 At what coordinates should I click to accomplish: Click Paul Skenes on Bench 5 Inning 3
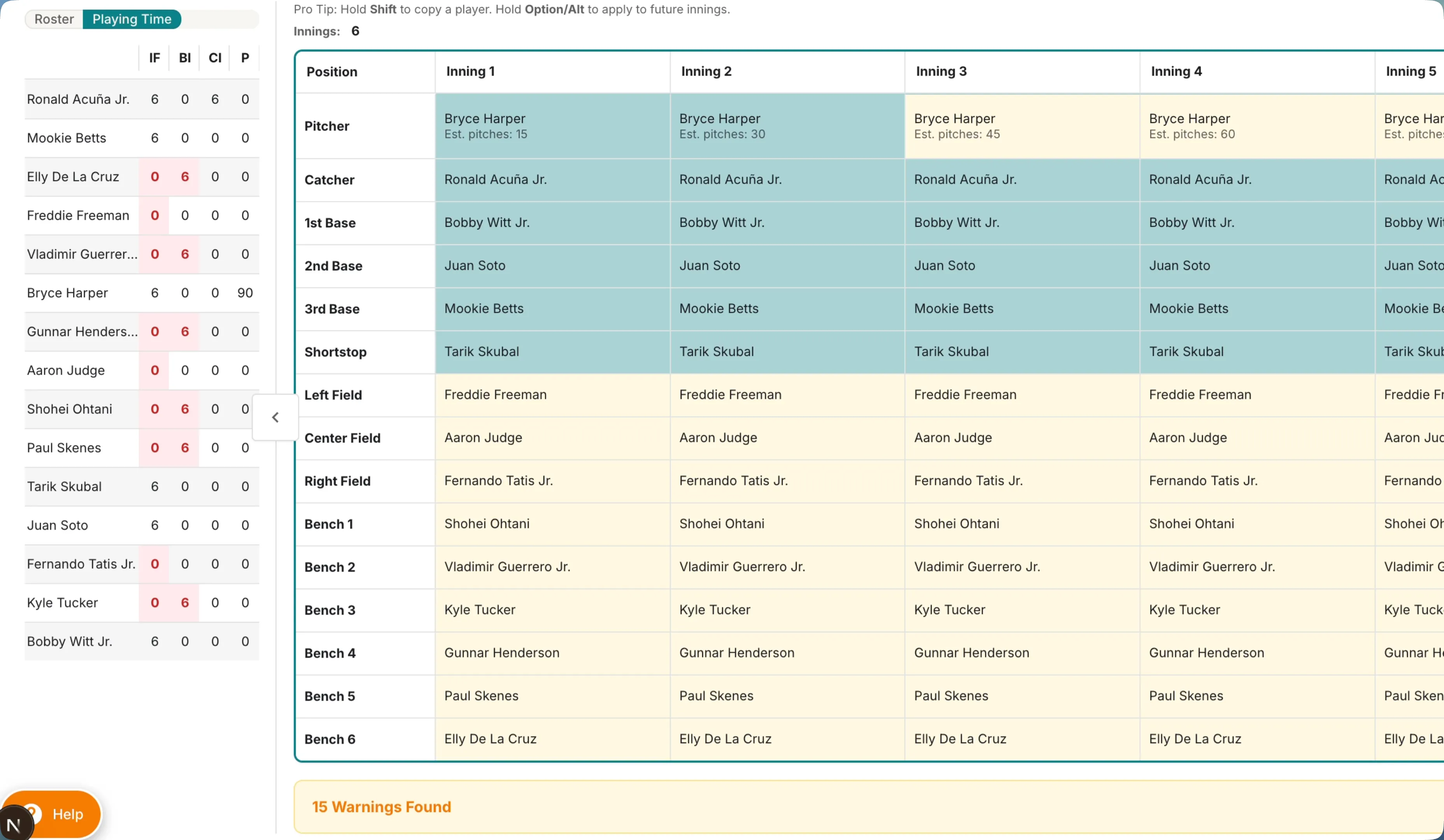tap(1022, 696)
